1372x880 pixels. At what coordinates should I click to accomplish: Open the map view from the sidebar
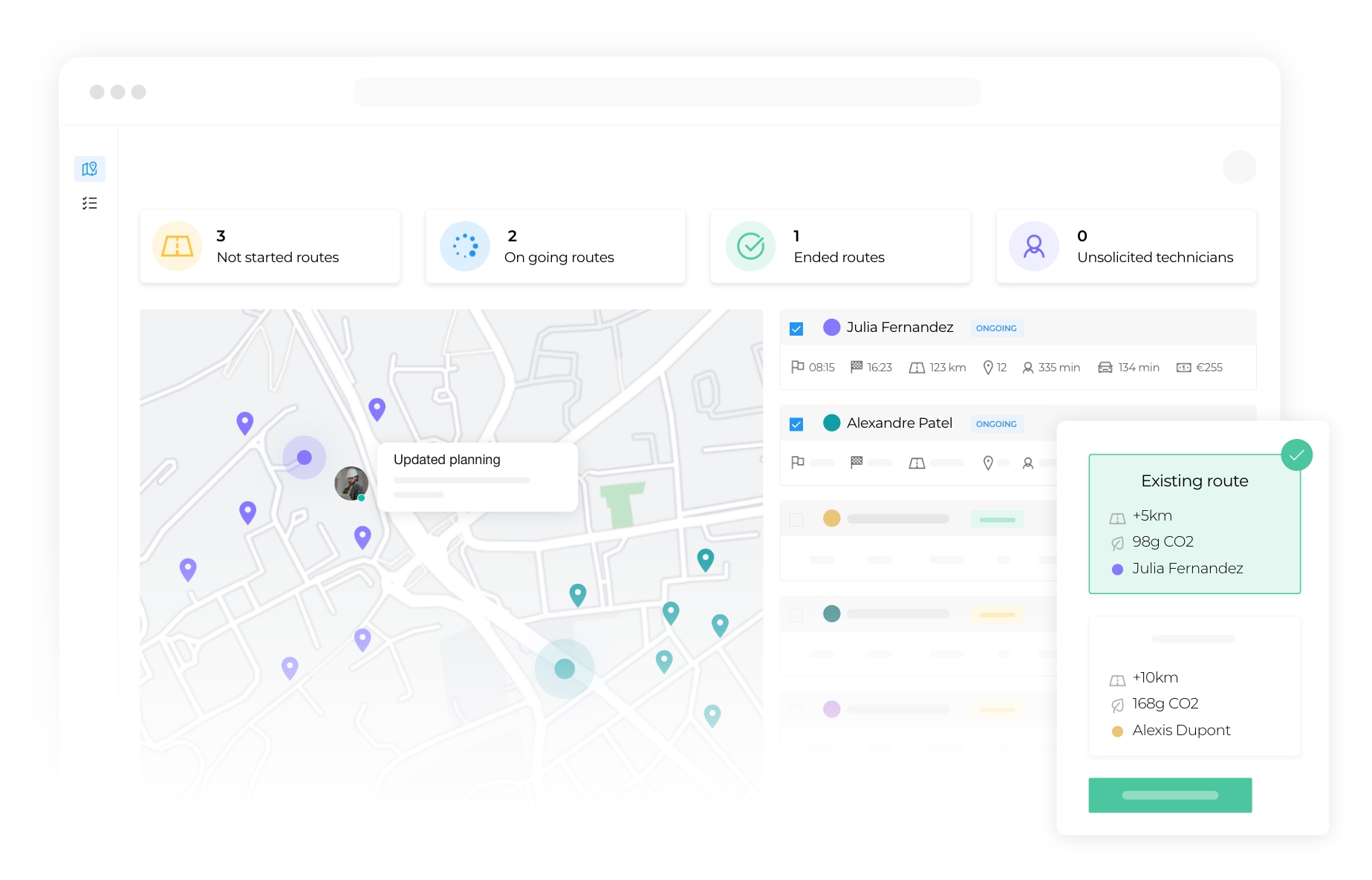point(89,169)
